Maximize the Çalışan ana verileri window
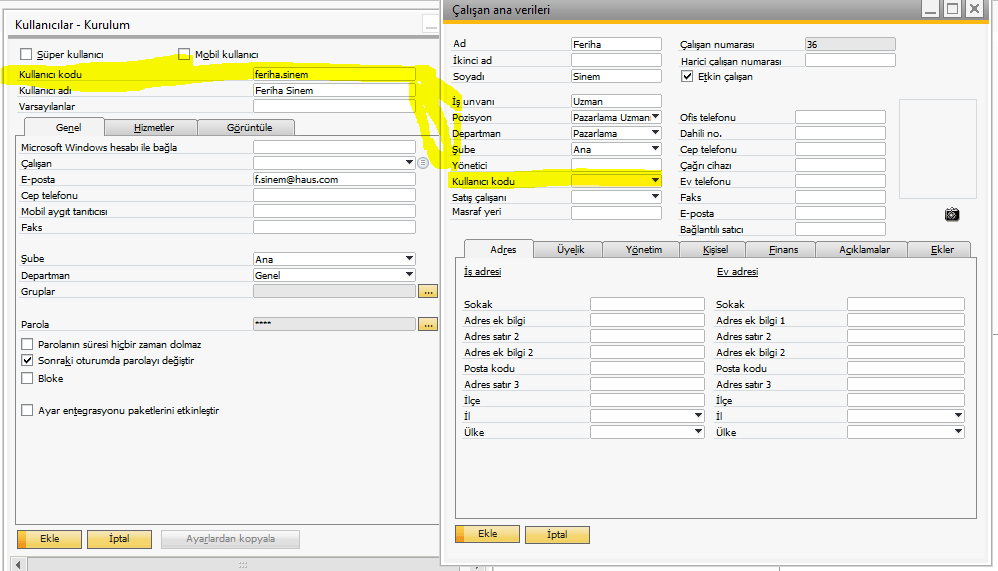Viewport: 998px width, 571px height. pyautogui.click(x=952, y=9)
